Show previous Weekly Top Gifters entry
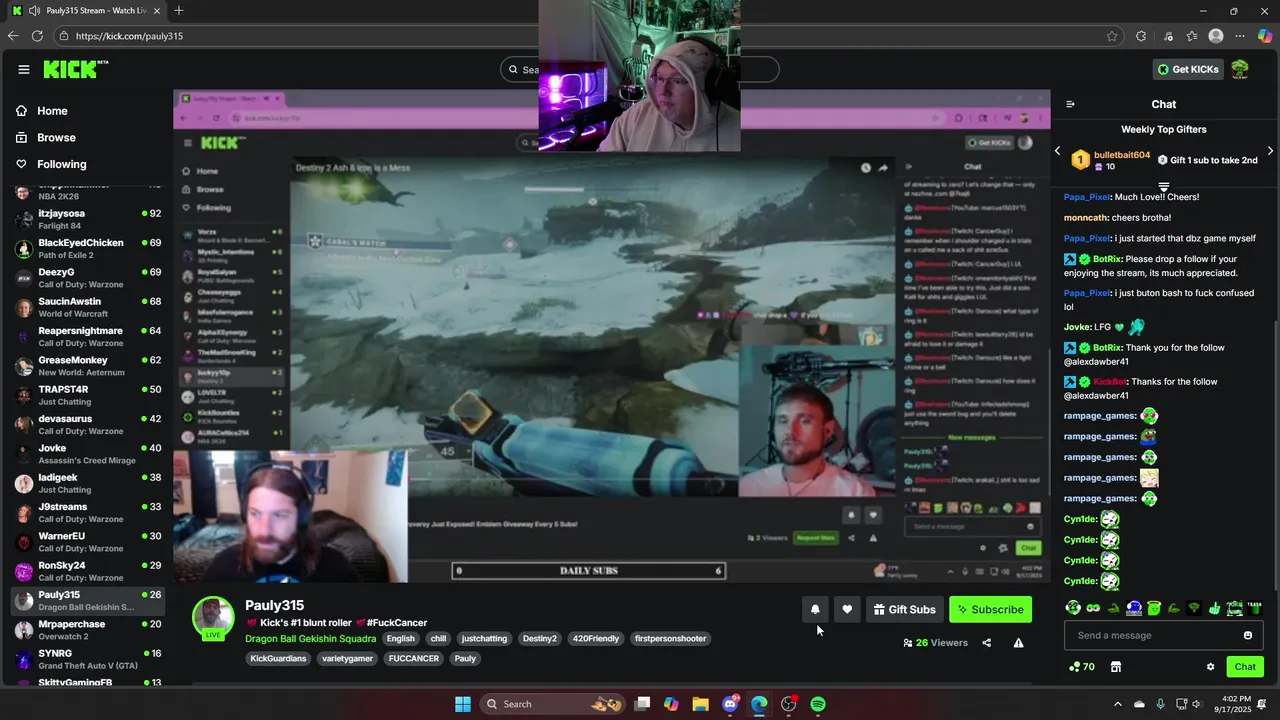Screen dimensions: 1280x720 click(x=1057, y=151)
